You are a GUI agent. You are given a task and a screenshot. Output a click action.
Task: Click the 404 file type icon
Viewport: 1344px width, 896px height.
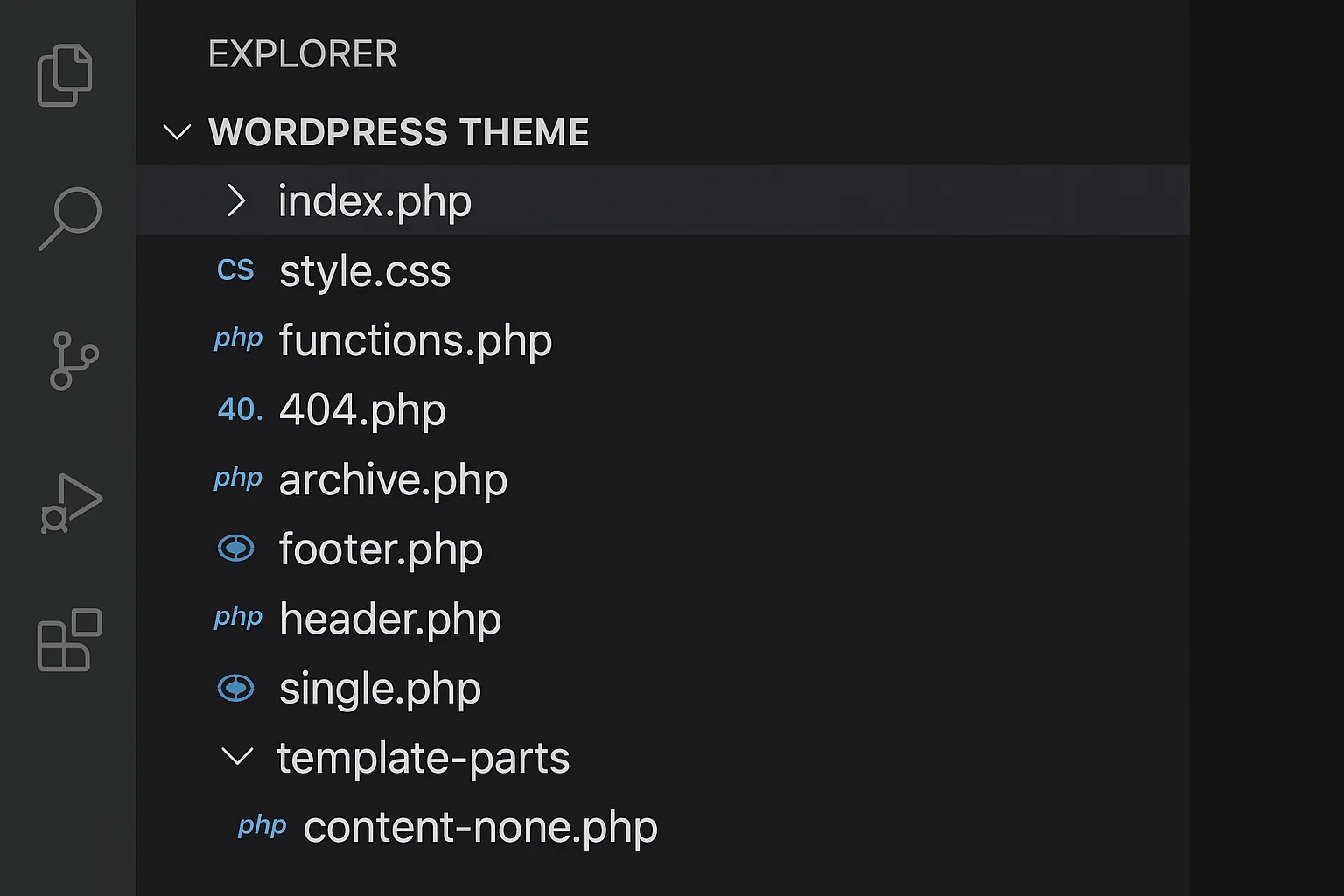[x=238, y=409]
